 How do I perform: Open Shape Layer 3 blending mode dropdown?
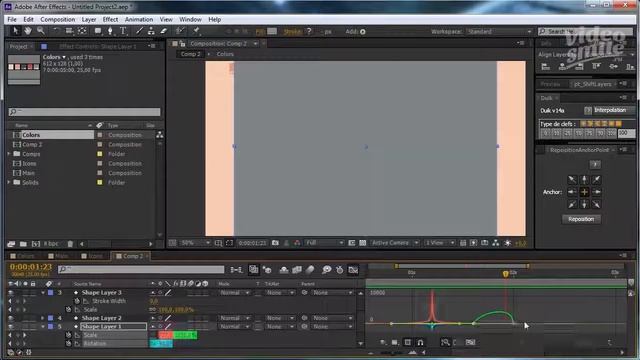(x=234, y=293)
